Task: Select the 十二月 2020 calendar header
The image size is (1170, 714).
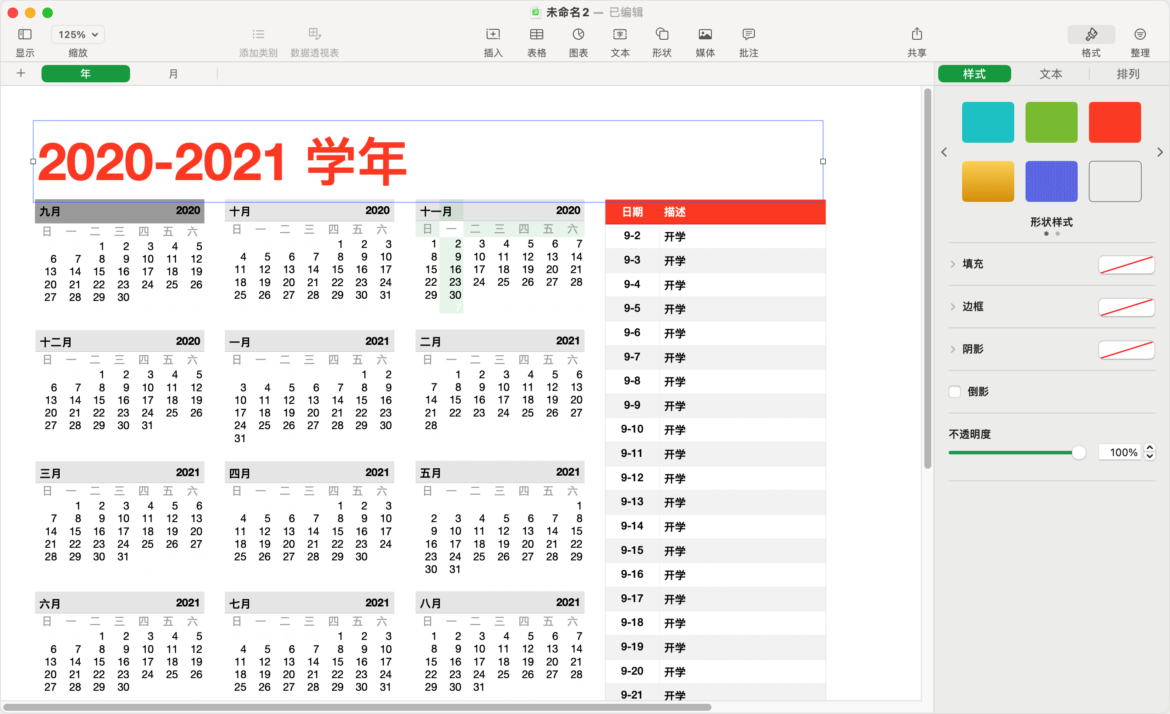Action: [119, 342]
